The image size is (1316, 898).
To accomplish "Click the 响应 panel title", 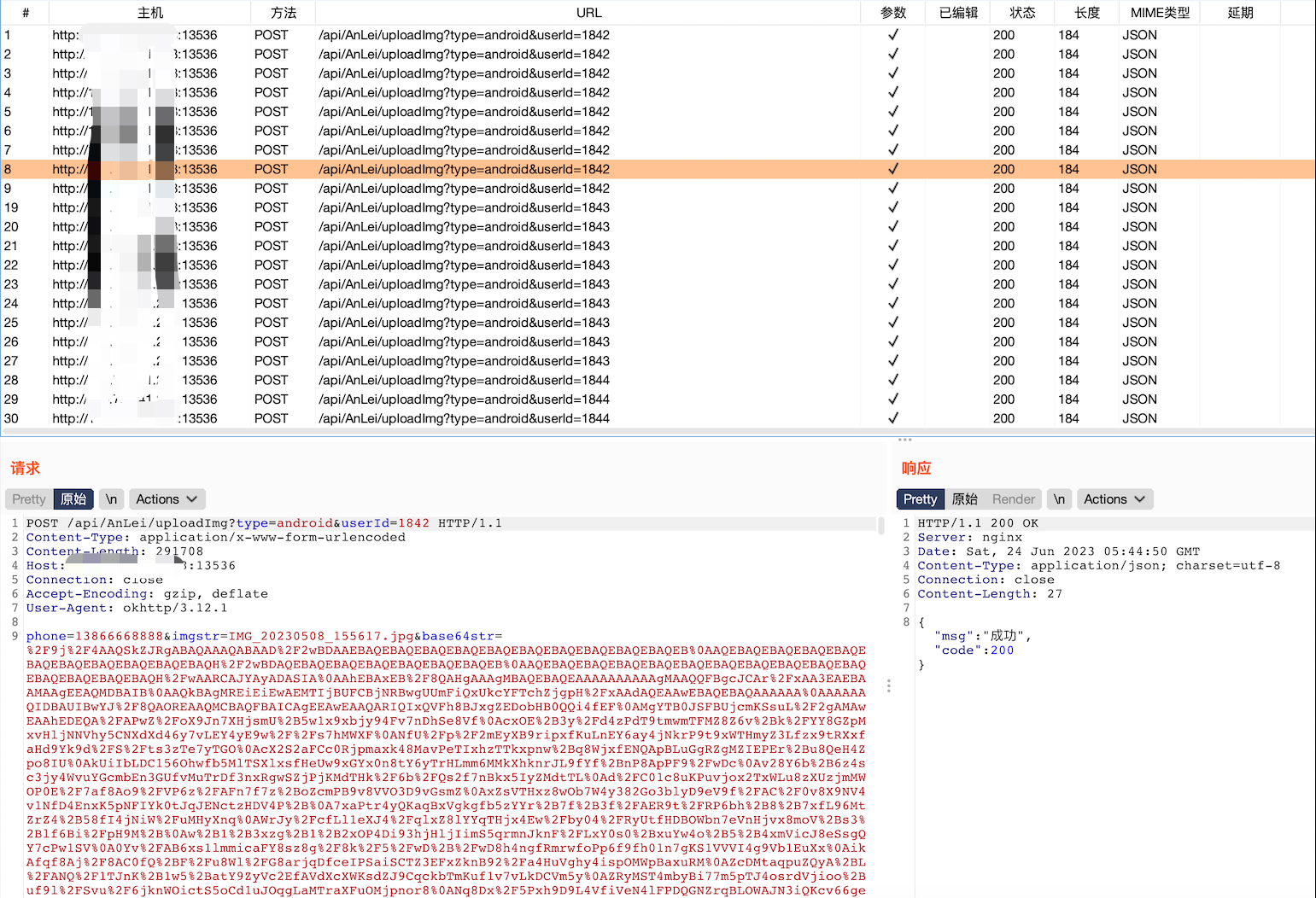I will coord(916,468).
